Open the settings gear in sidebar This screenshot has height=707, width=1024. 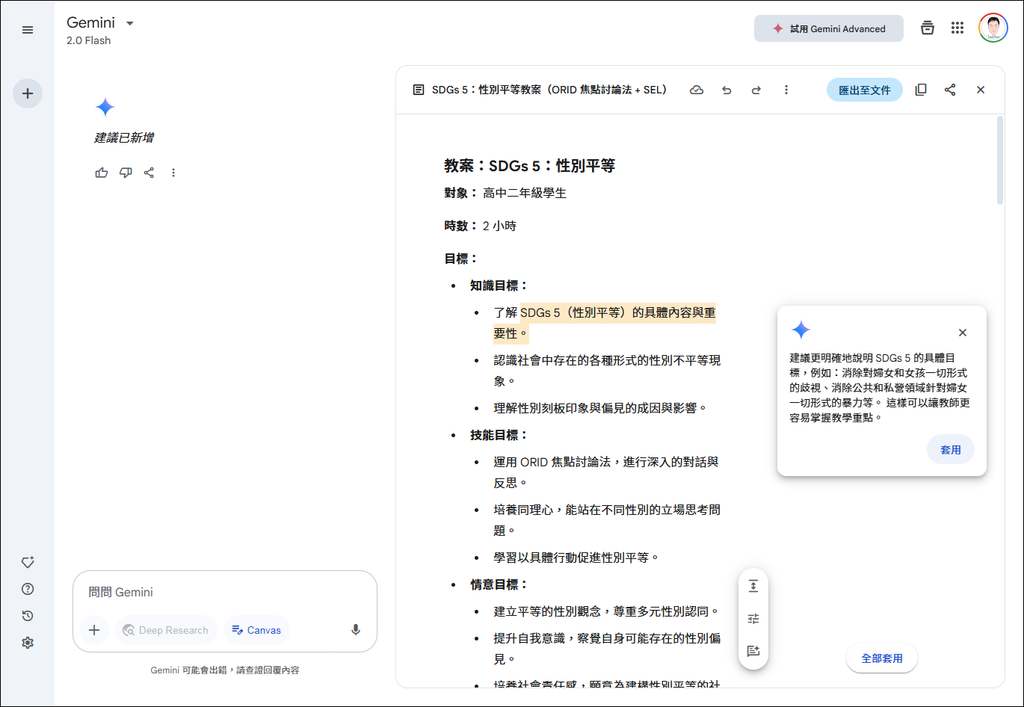(27, 642)
